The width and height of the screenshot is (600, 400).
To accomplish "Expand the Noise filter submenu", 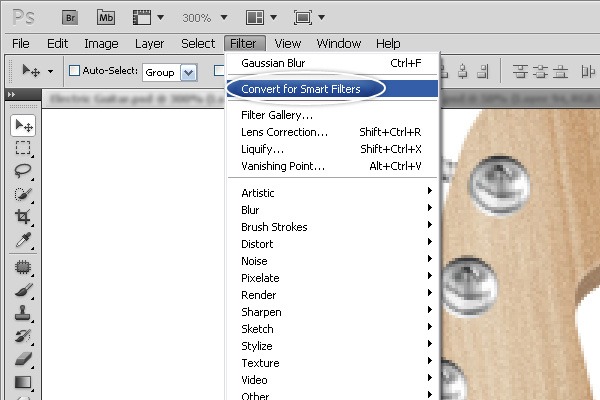I will coord(332,261).
